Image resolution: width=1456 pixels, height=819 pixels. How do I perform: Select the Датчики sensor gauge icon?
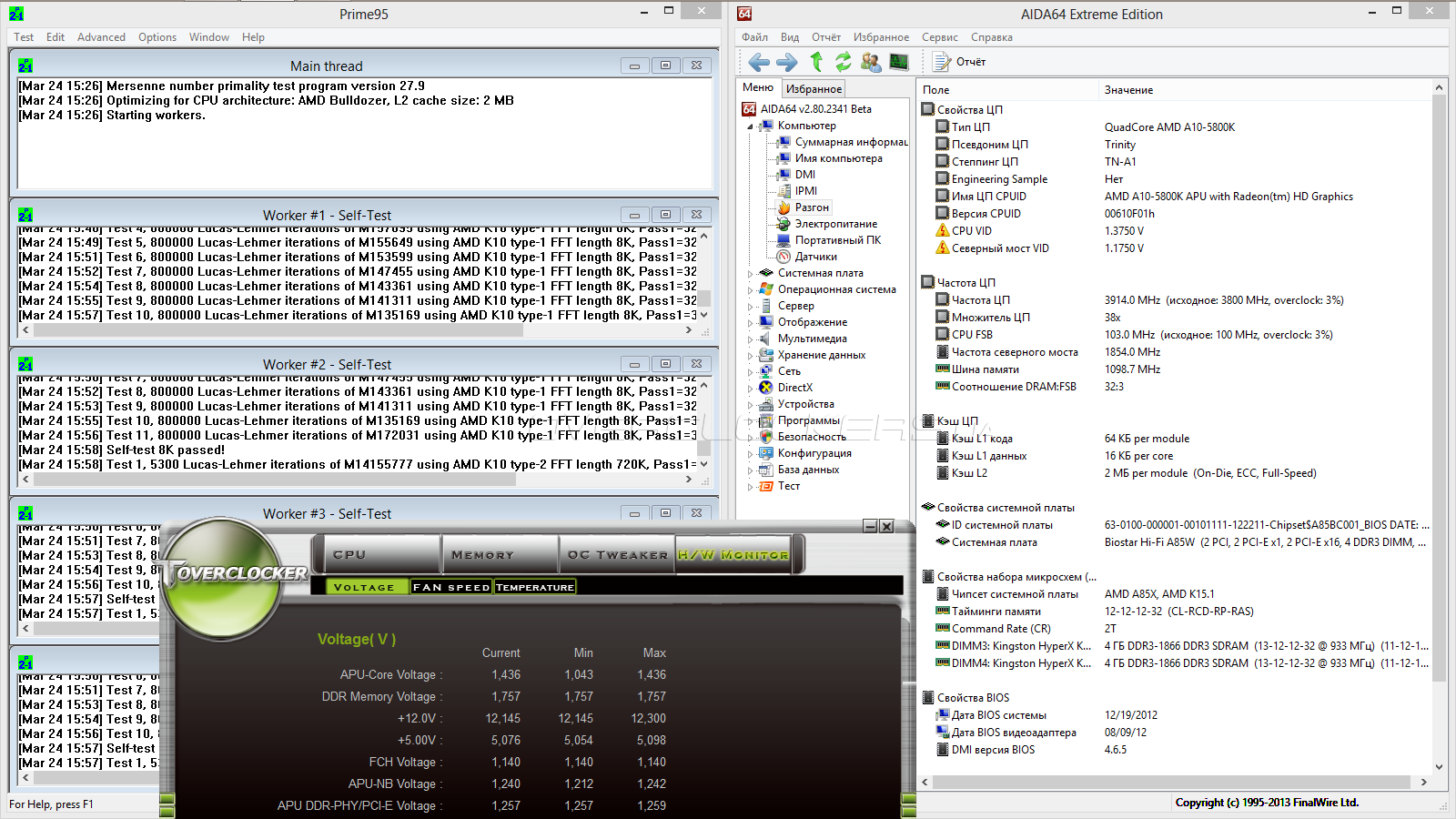coord(784,257)
